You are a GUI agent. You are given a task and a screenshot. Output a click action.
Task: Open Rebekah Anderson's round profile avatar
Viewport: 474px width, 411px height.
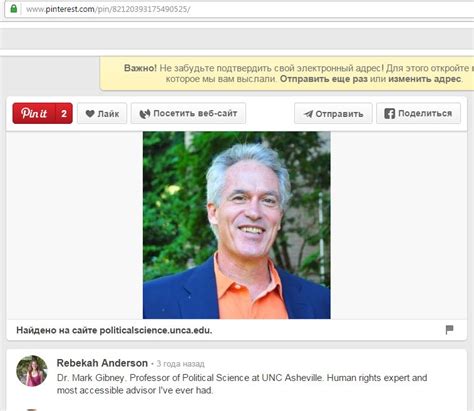pyautogui.click(x=32, y=371)
